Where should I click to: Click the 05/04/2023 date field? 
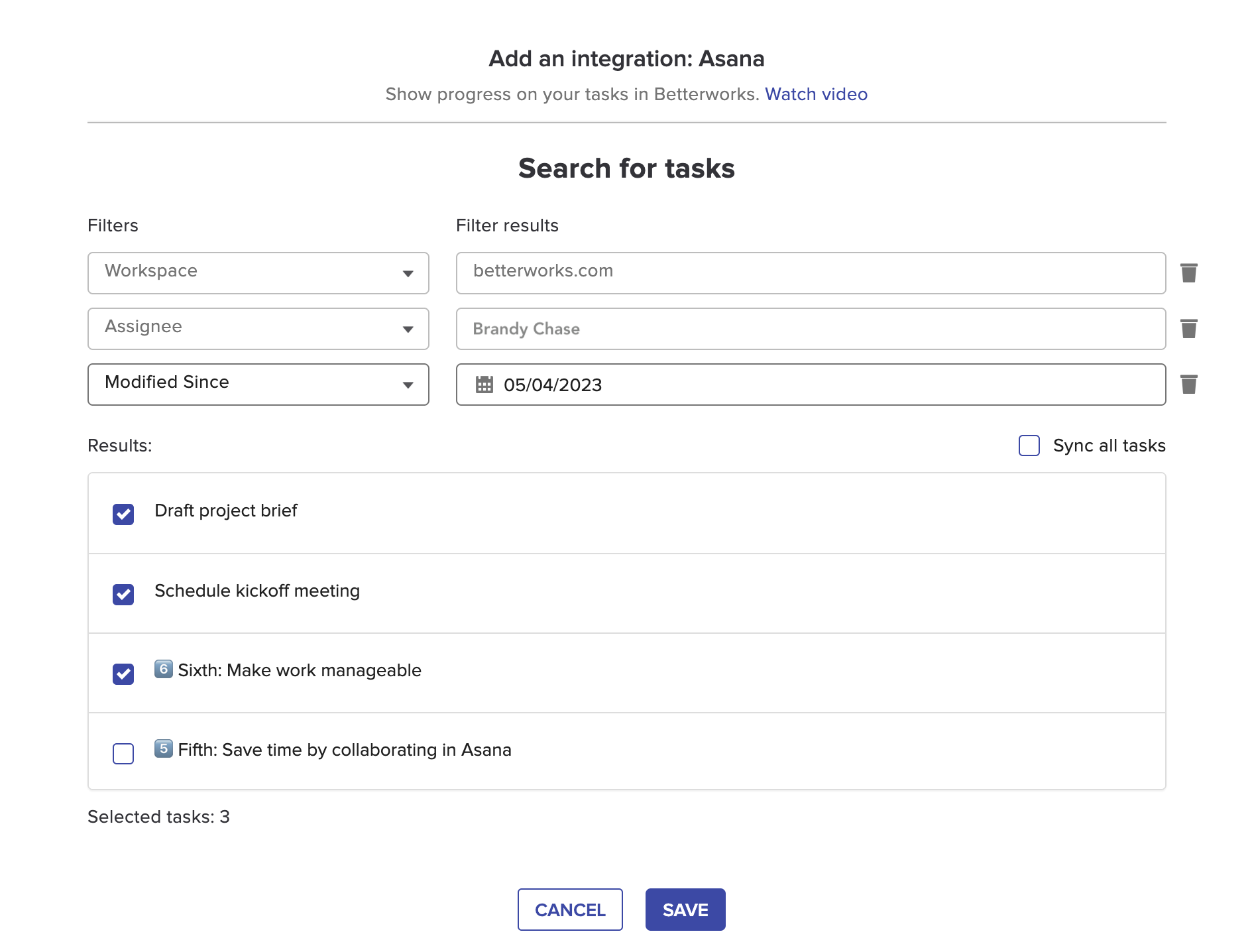[x=811, y=385]
